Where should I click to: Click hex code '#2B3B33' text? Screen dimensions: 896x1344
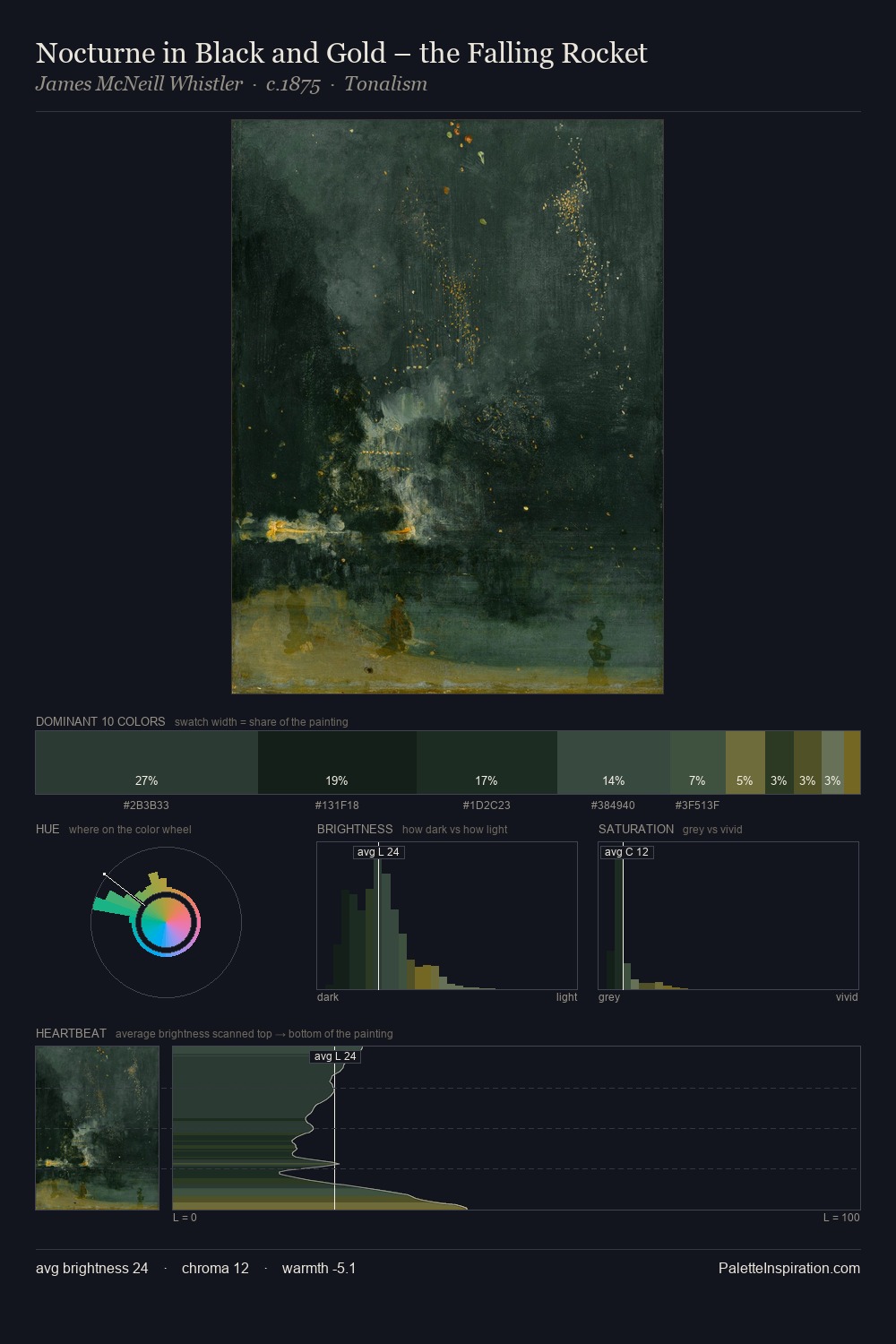point(146,806)
